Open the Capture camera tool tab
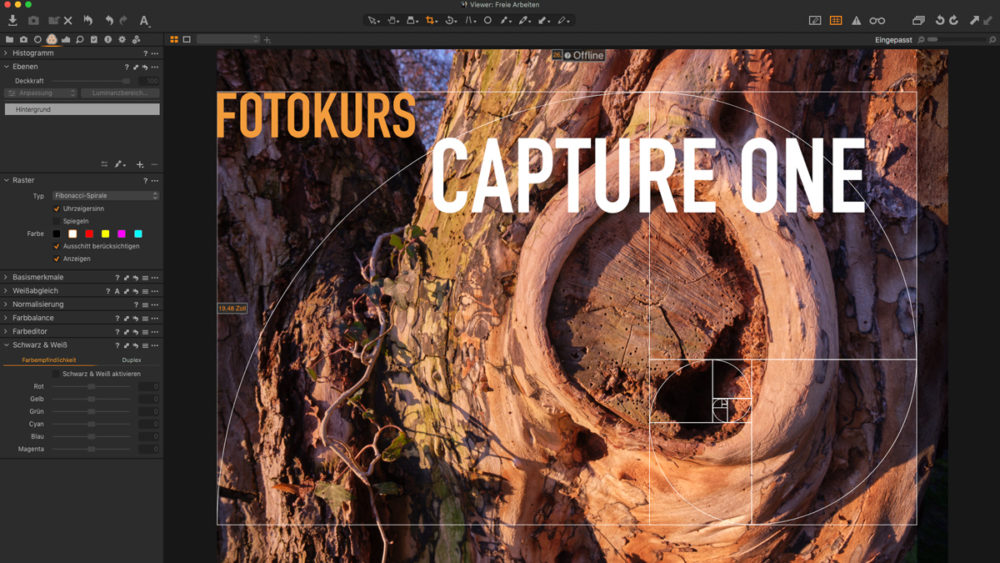The image size is (1000, 563). pos(24,40)
